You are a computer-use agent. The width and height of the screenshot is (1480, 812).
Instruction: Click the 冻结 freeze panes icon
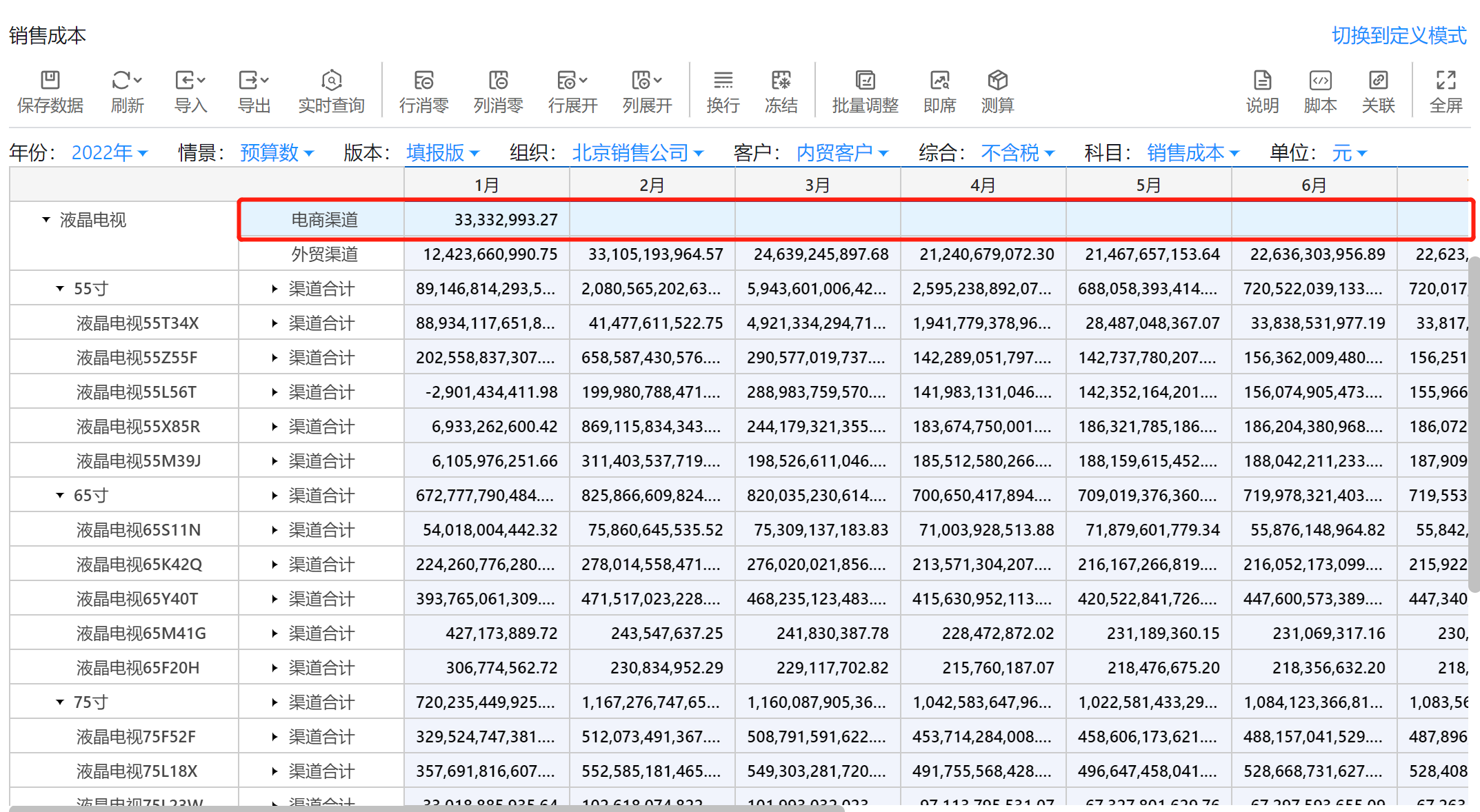pyautogui.click(x=781, y=81)
